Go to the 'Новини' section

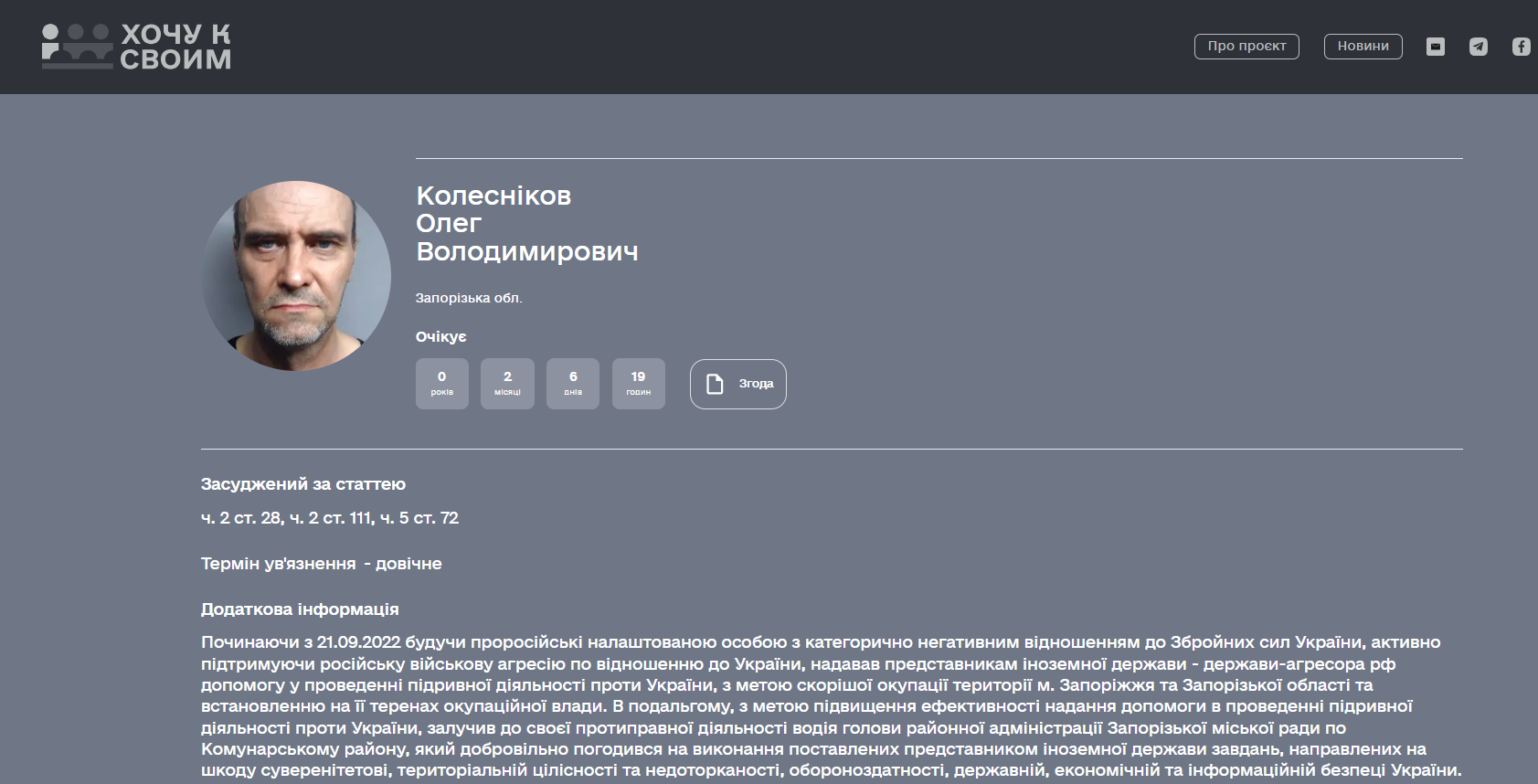tap(1363, 47)
